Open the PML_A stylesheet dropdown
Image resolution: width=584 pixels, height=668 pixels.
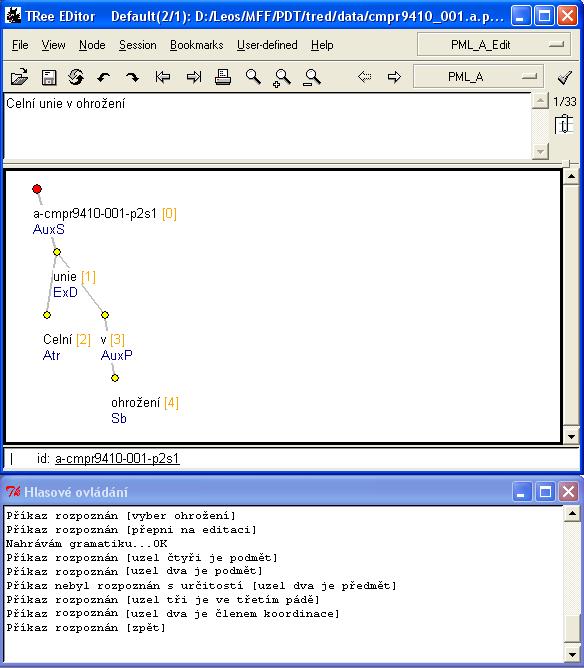point(478,77)
